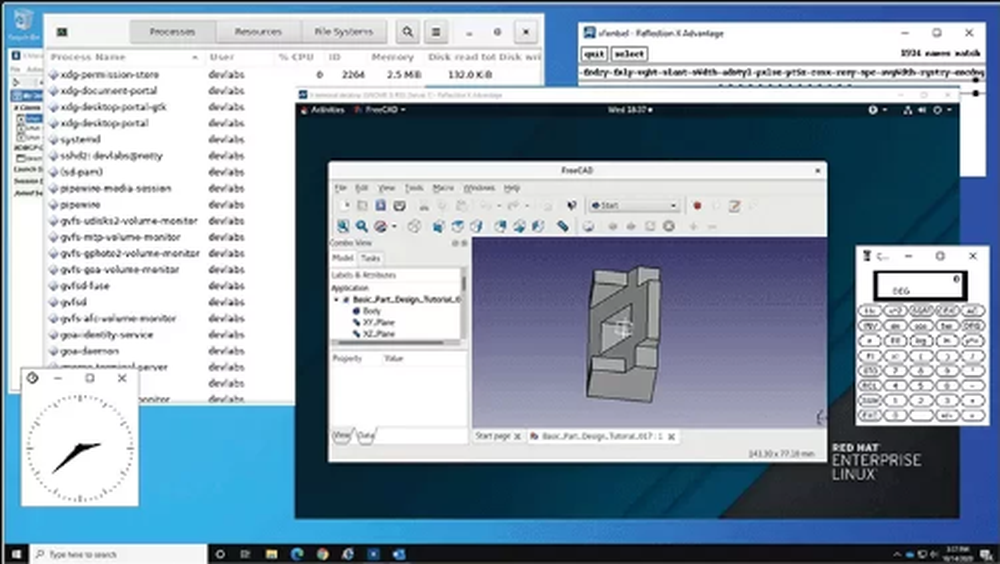The image size is (1000, 564).
Task: Click the select button in xfontsel window
Action: (629, 54)
